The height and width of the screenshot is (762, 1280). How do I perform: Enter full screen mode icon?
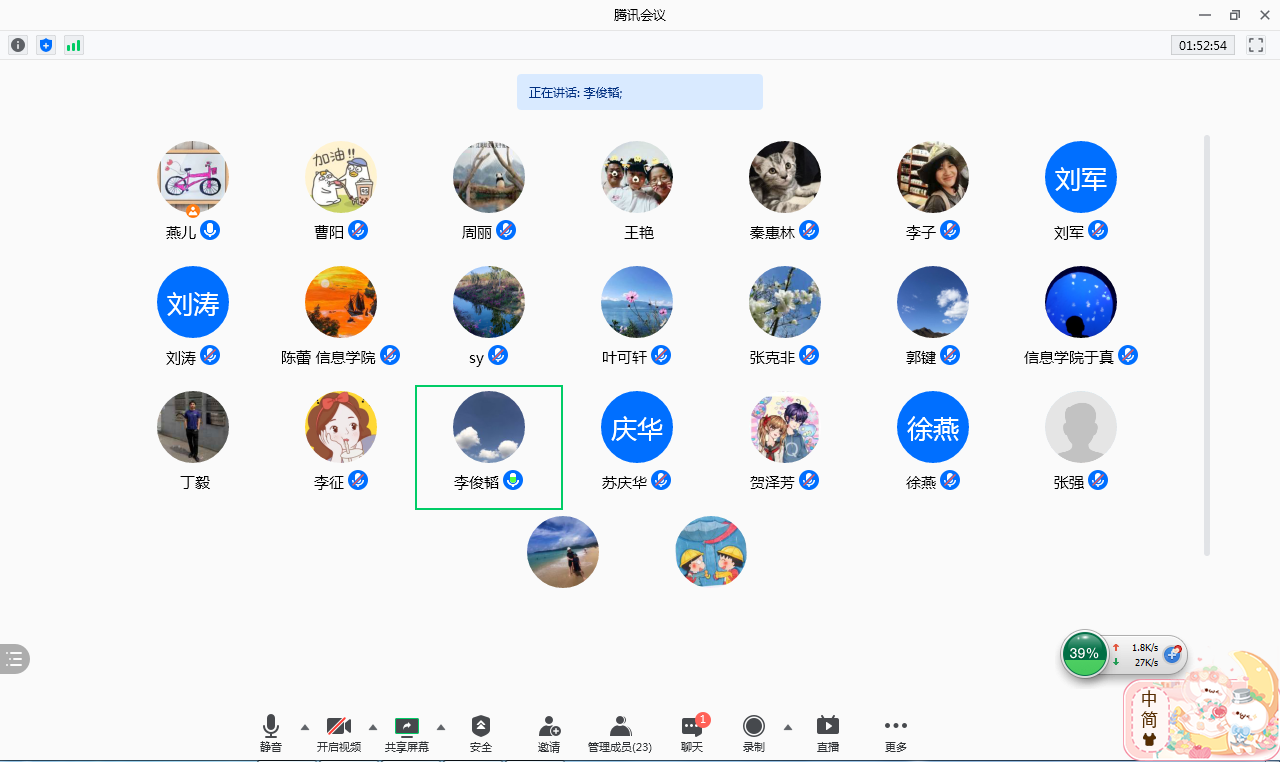coord(1256,45)
